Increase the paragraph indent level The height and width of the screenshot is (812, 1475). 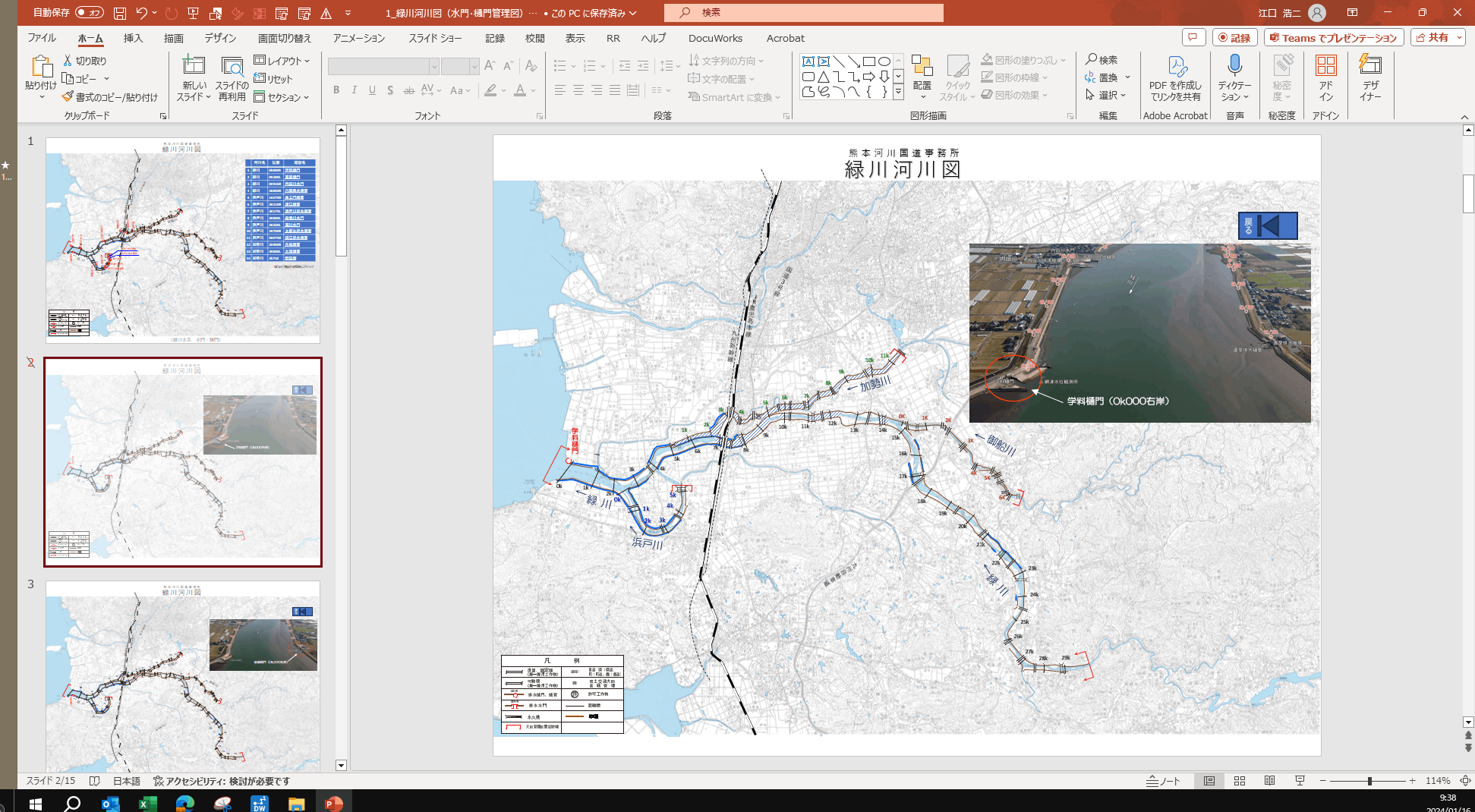click(643, 66)
